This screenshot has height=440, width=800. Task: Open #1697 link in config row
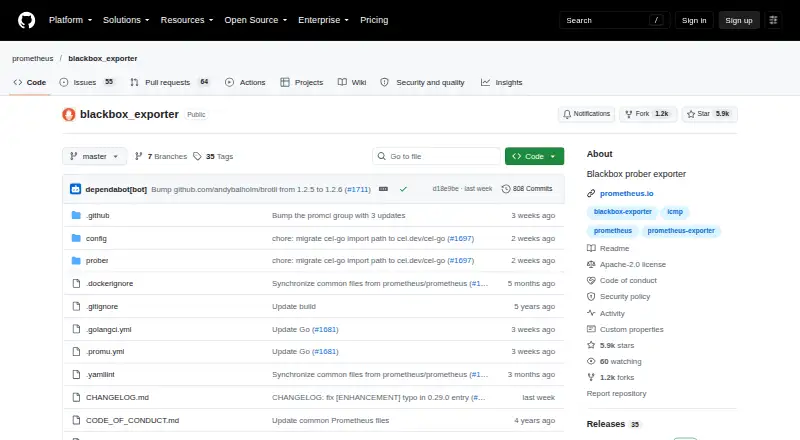pyautogui.click(x=460, y=238)
